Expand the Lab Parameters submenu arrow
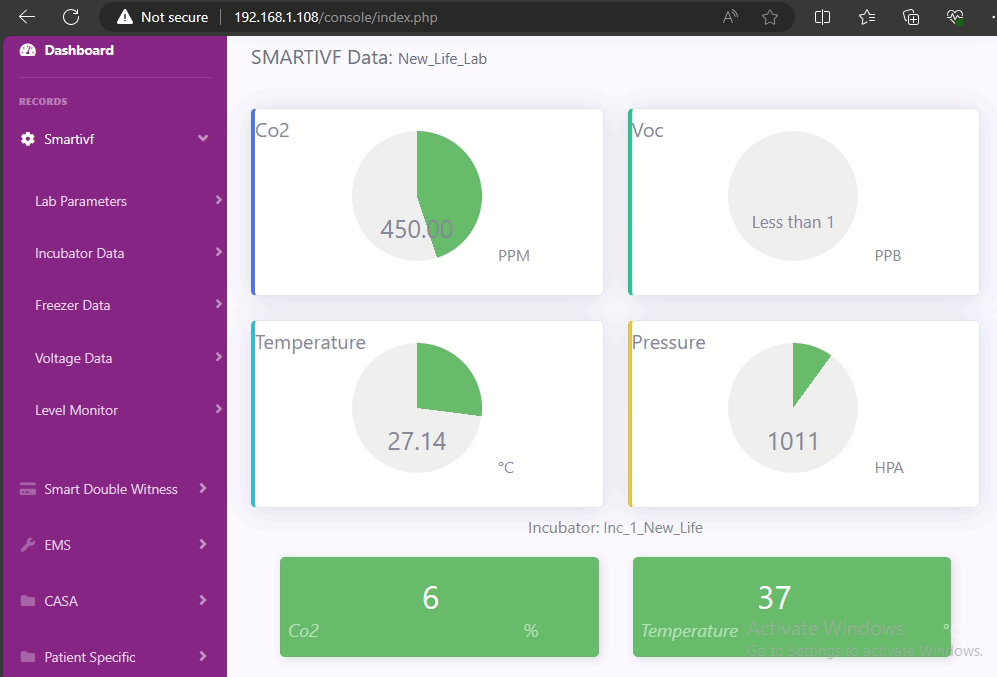Image resolution: width=997 pixels, height=677 pixels. [x=218, y=201]
